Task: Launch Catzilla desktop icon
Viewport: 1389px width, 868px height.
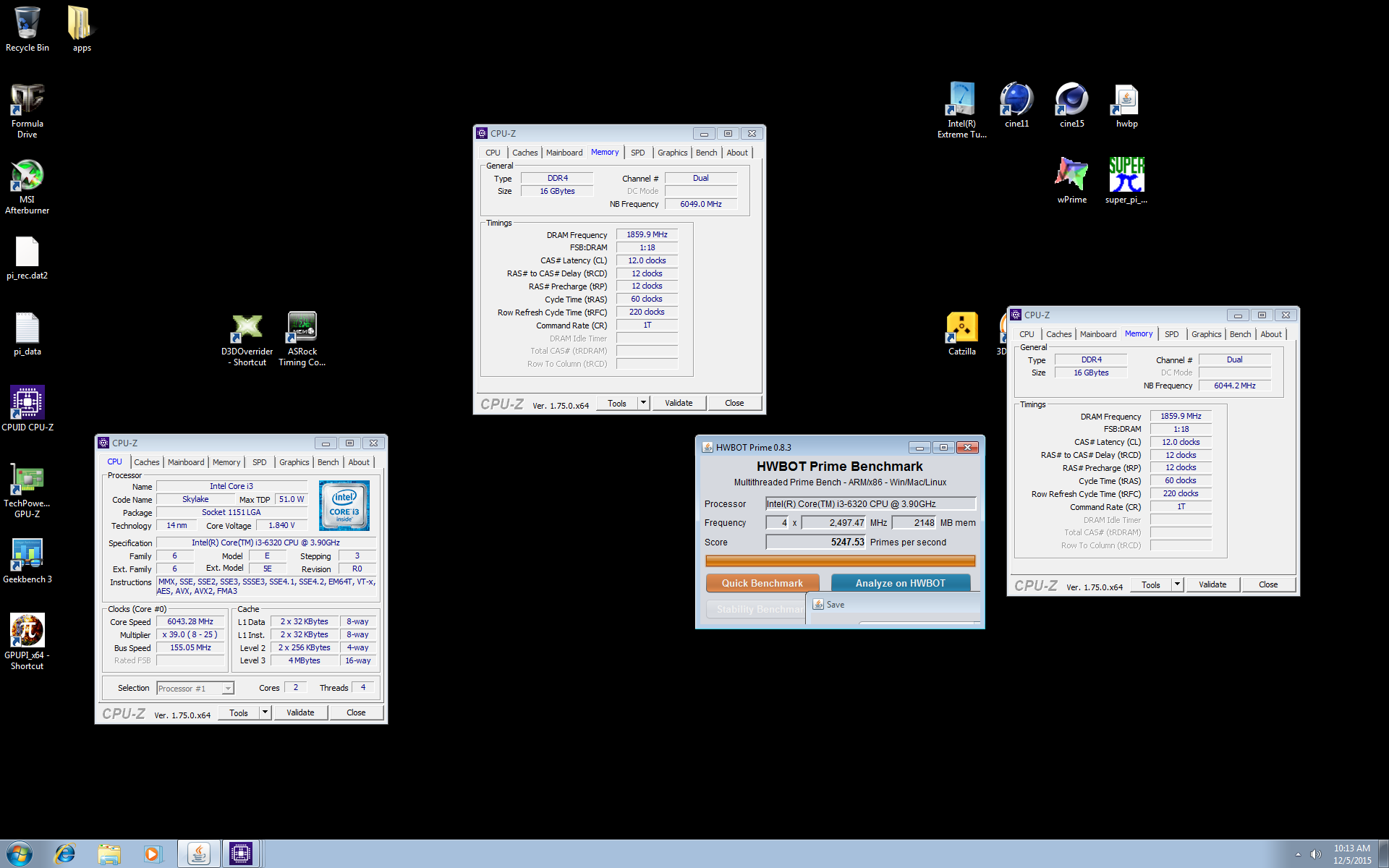Action: (x=962, y=333)
